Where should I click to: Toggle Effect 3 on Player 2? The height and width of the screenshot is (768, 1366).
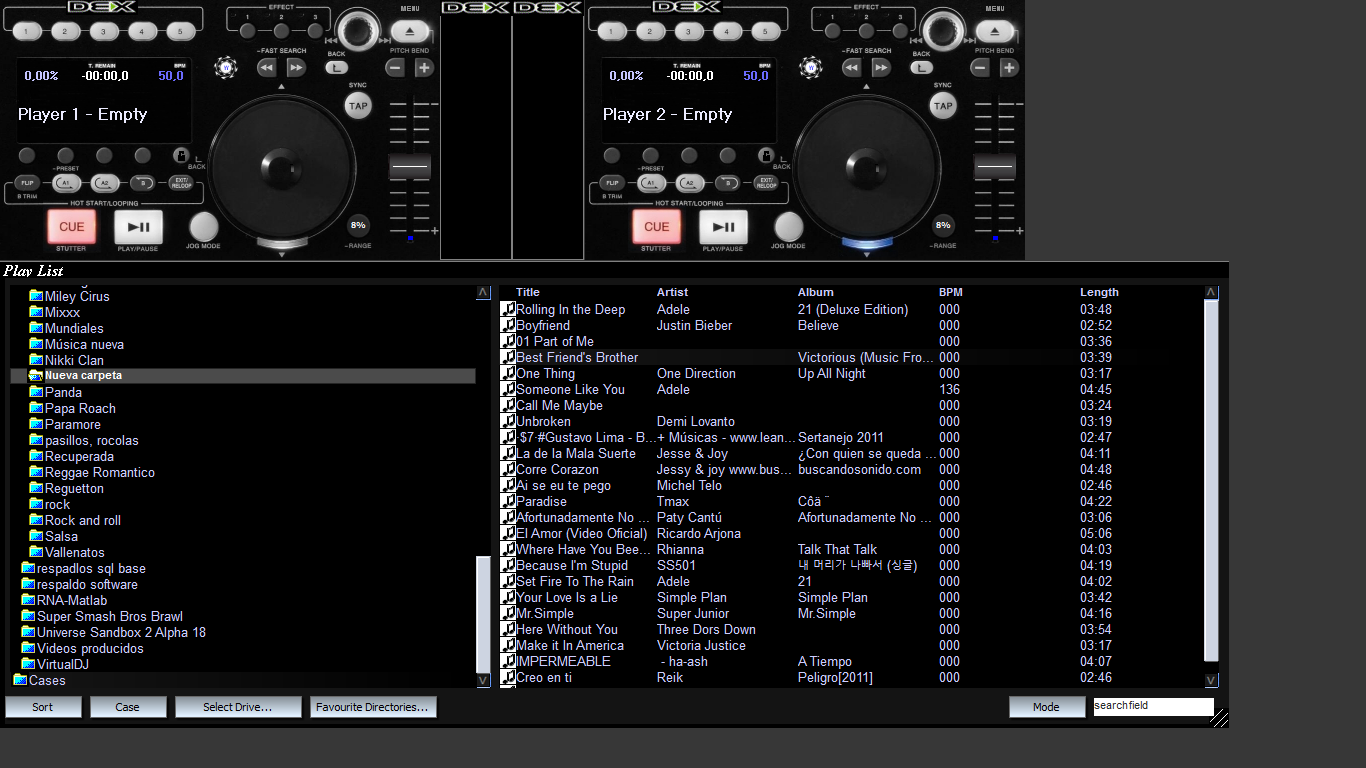[x=899, y=31]
